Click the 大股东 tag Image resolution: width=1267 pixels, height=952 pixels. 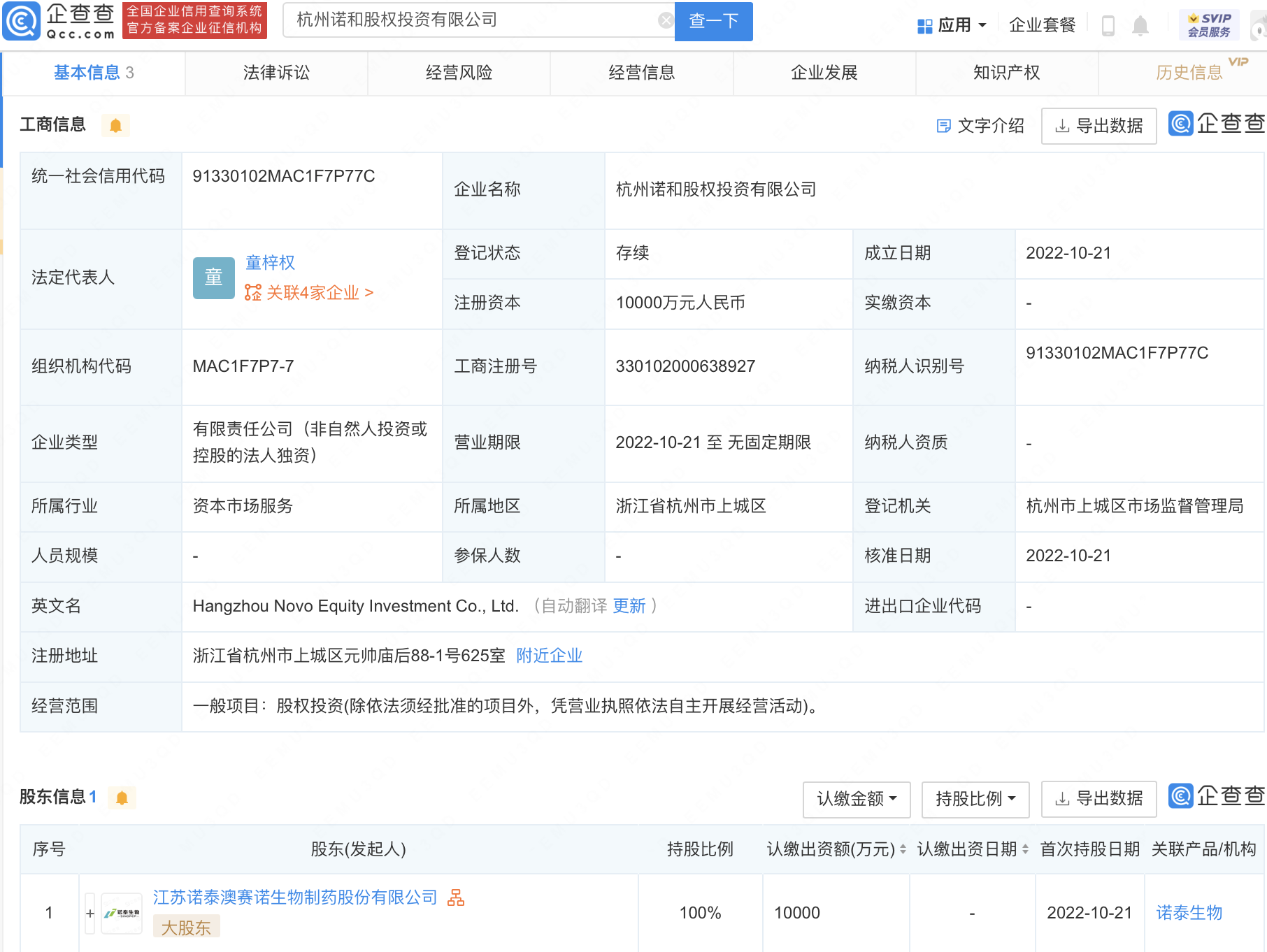pyautogui.click(x=186, y=927)
